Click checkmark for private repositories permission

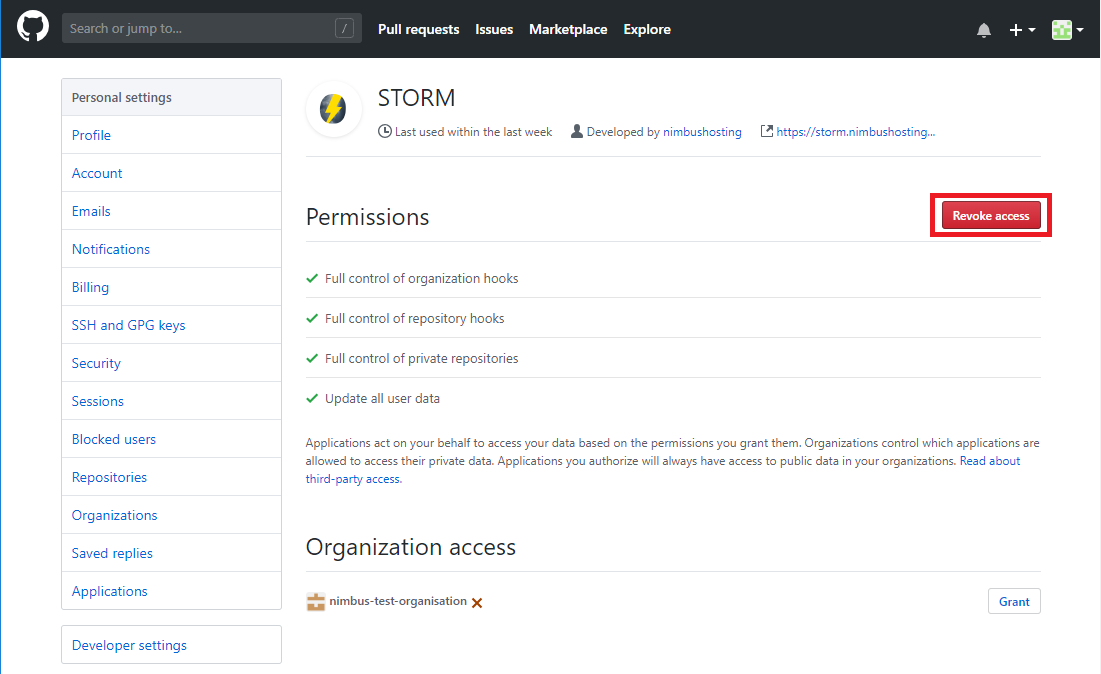[312, 358]
